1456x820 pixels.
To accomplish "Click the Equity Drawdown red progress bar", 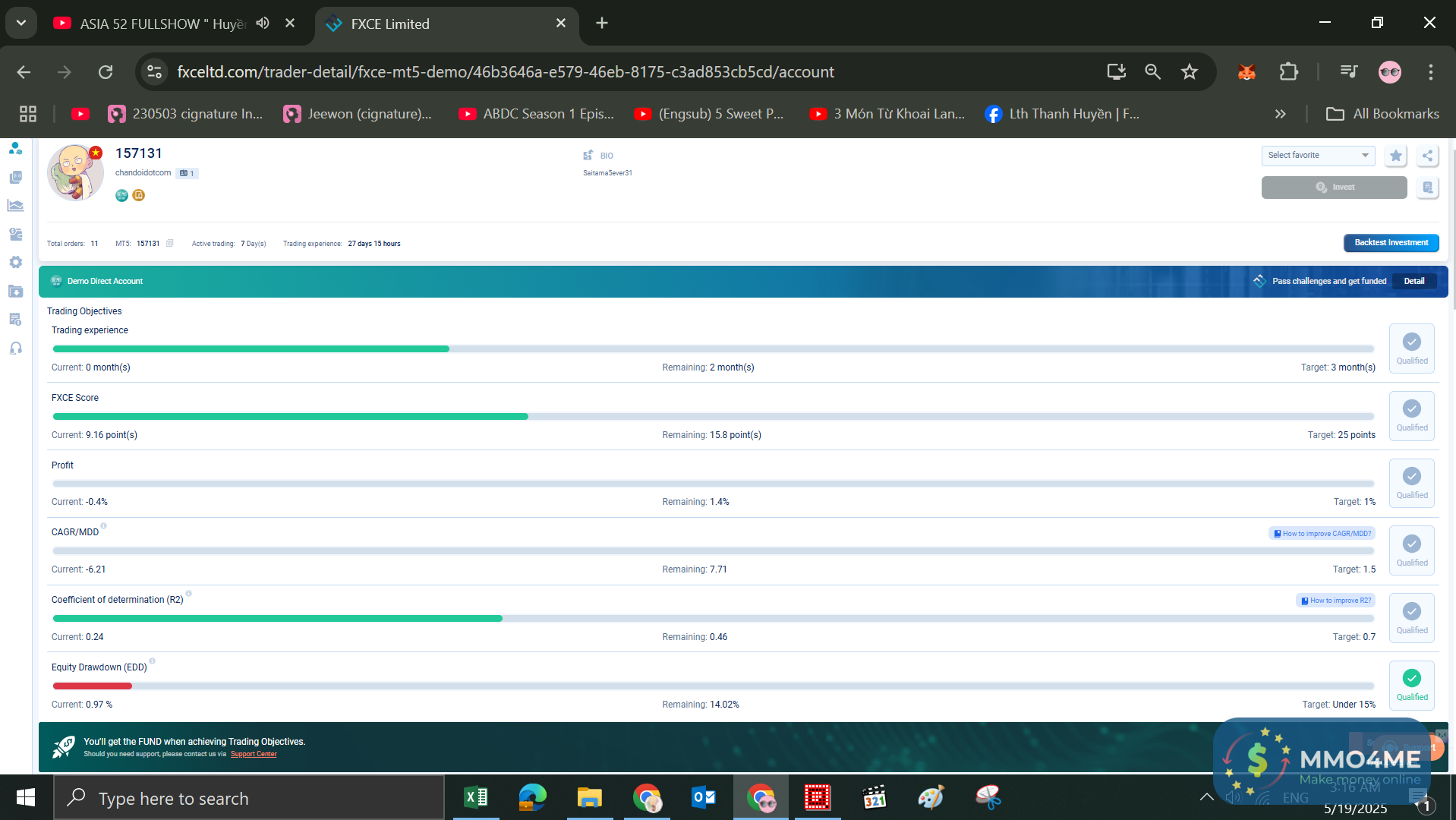I will [x=92, y=686].
